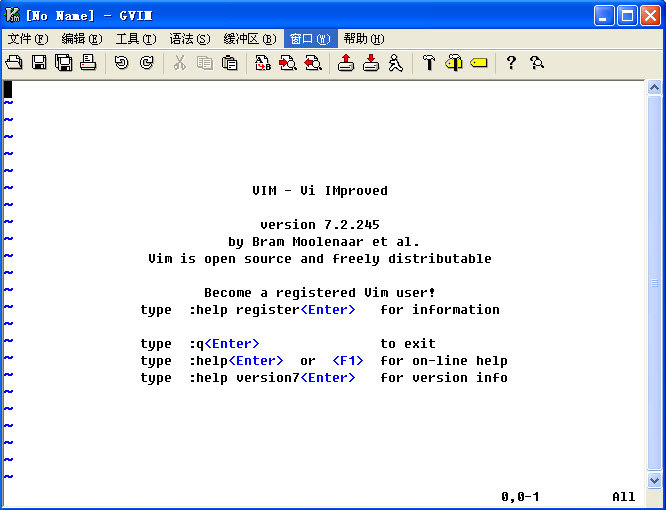The width and height of the screenshot is (666, 510).
Task: Run Make hammer icon
Action: click(429, 63)
